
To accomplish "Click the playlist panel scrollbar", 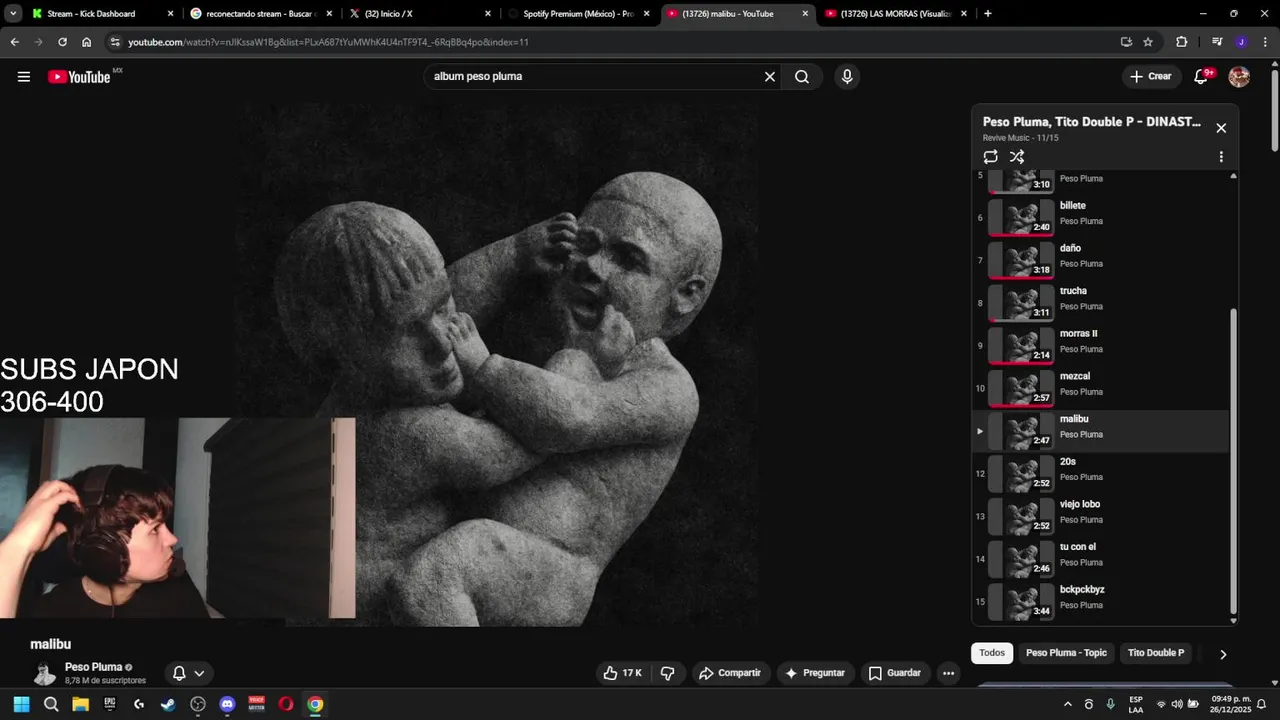I will pos(1233,460).
